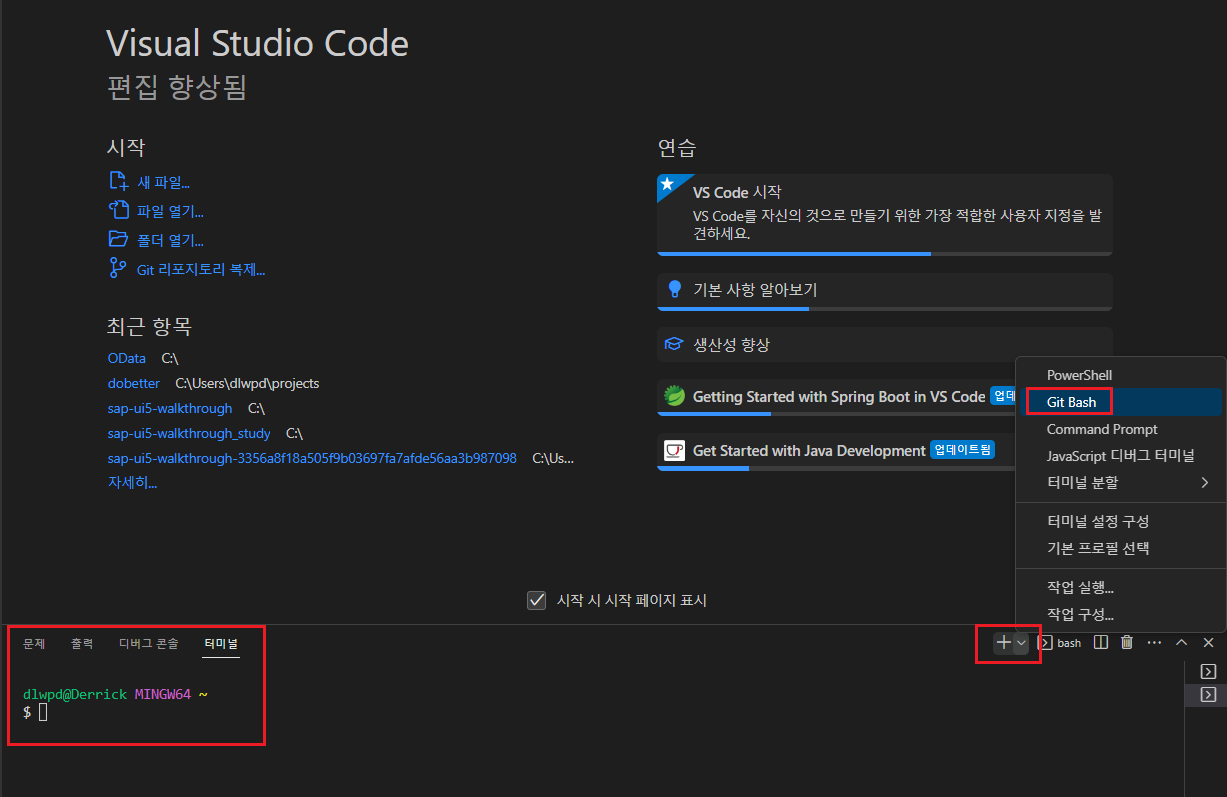Select the non-highlighted terminal entry in the side list
1227x797 pixels.
click(1207, 672)
